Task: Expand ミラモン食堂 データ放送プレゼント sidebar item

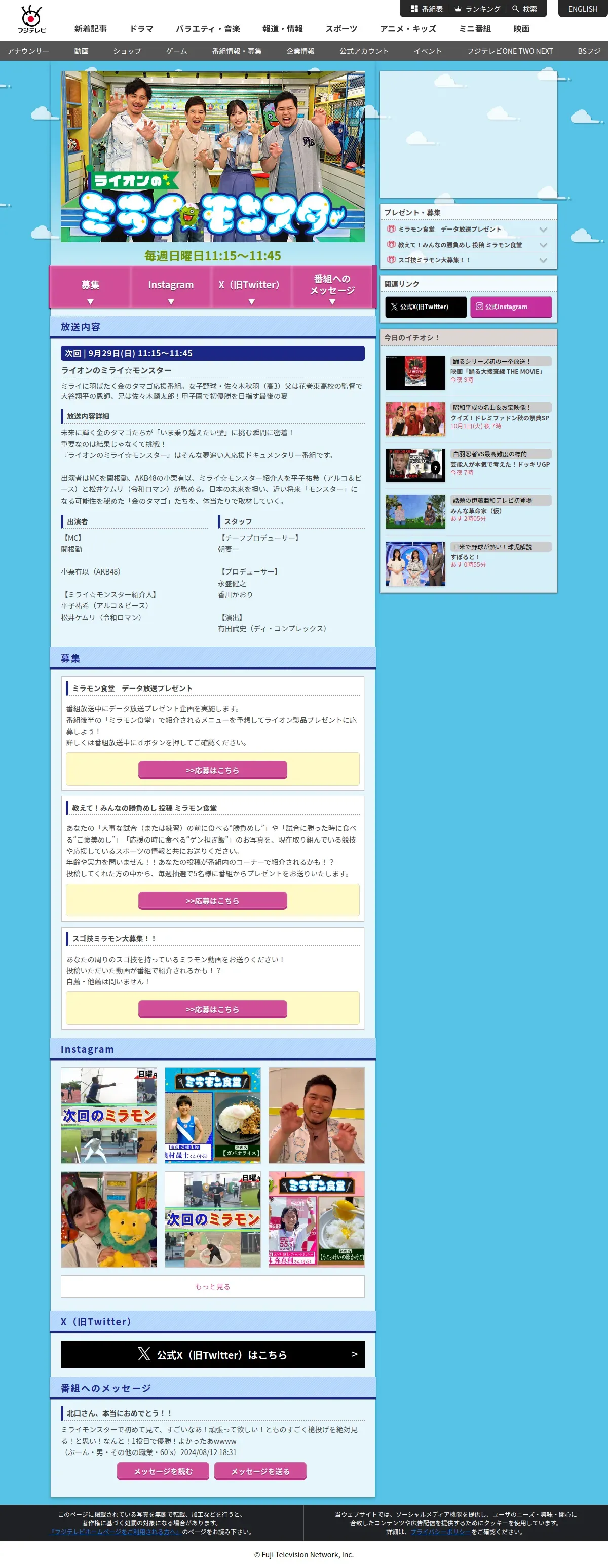Action: [x=468, y=230]
